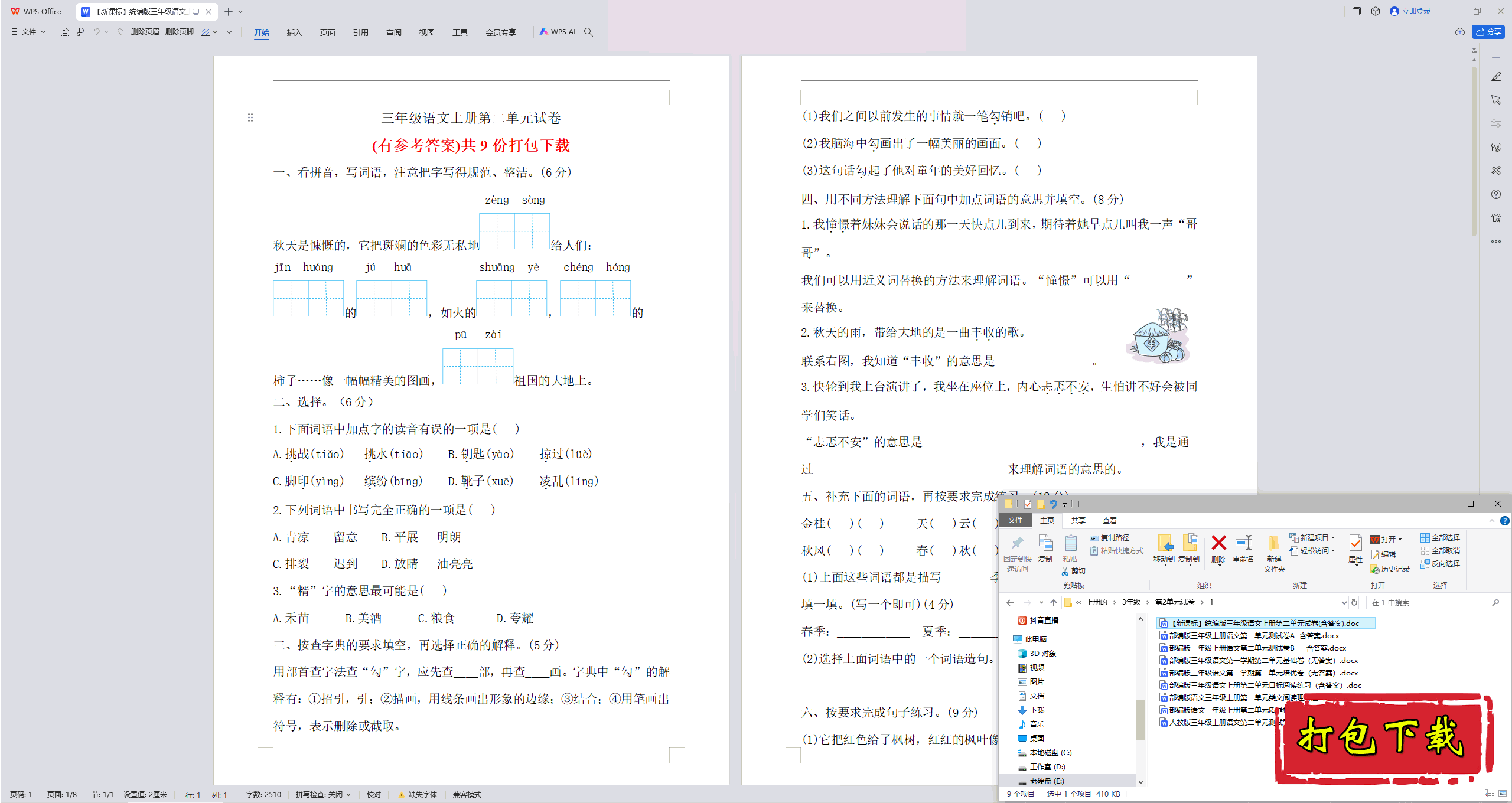The width and height of the screenshot is (1512, 803).
Task: Expand the Explorer address bar history dropdown
Action: [x=1344, y=603]
